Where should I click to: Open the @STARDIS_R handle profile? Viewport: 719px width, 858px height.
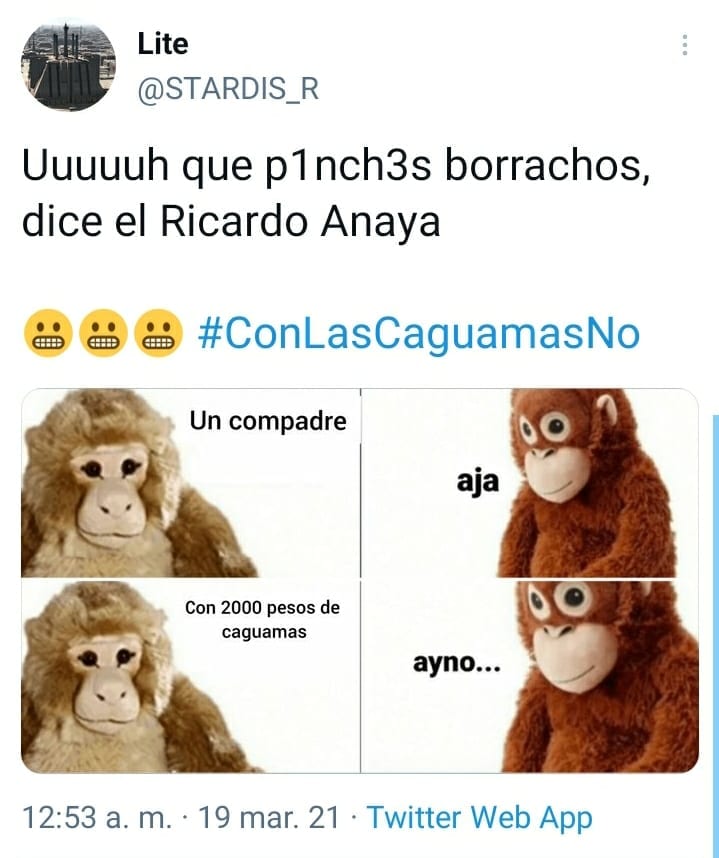[228, 89]
